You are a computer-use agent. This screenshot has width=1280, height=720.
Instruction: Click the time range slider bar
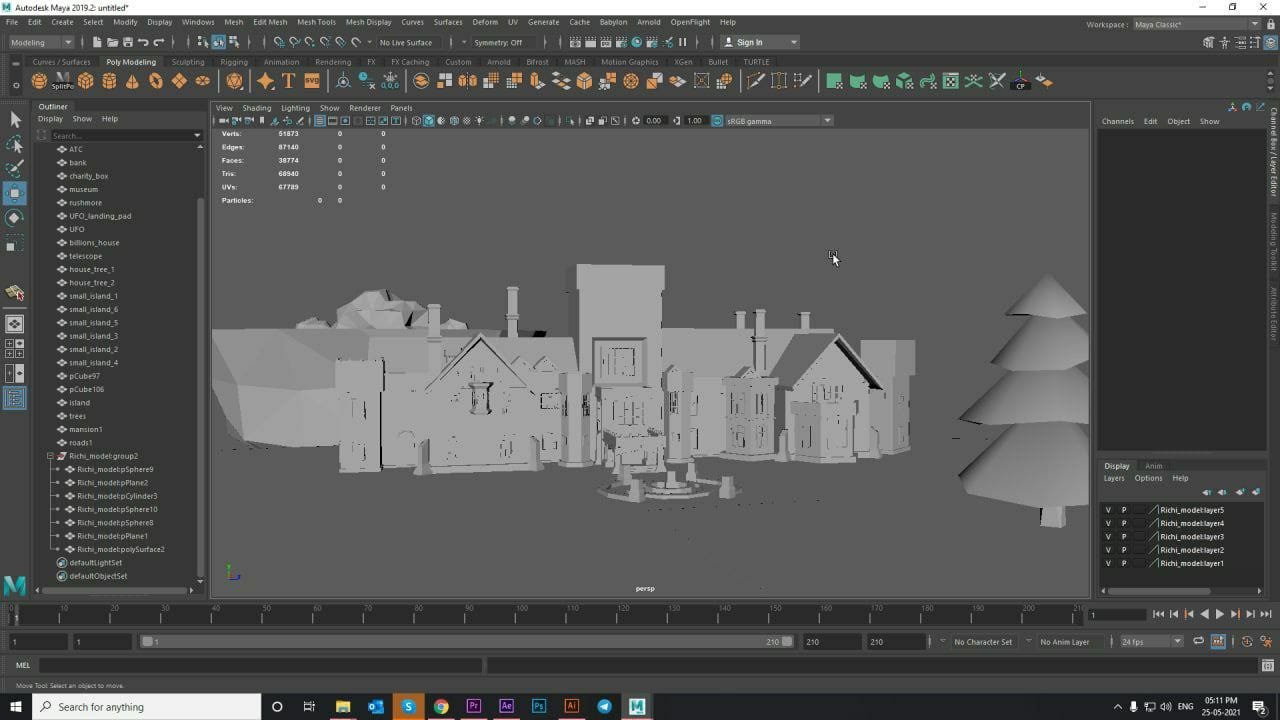click(x=465, y=642)
